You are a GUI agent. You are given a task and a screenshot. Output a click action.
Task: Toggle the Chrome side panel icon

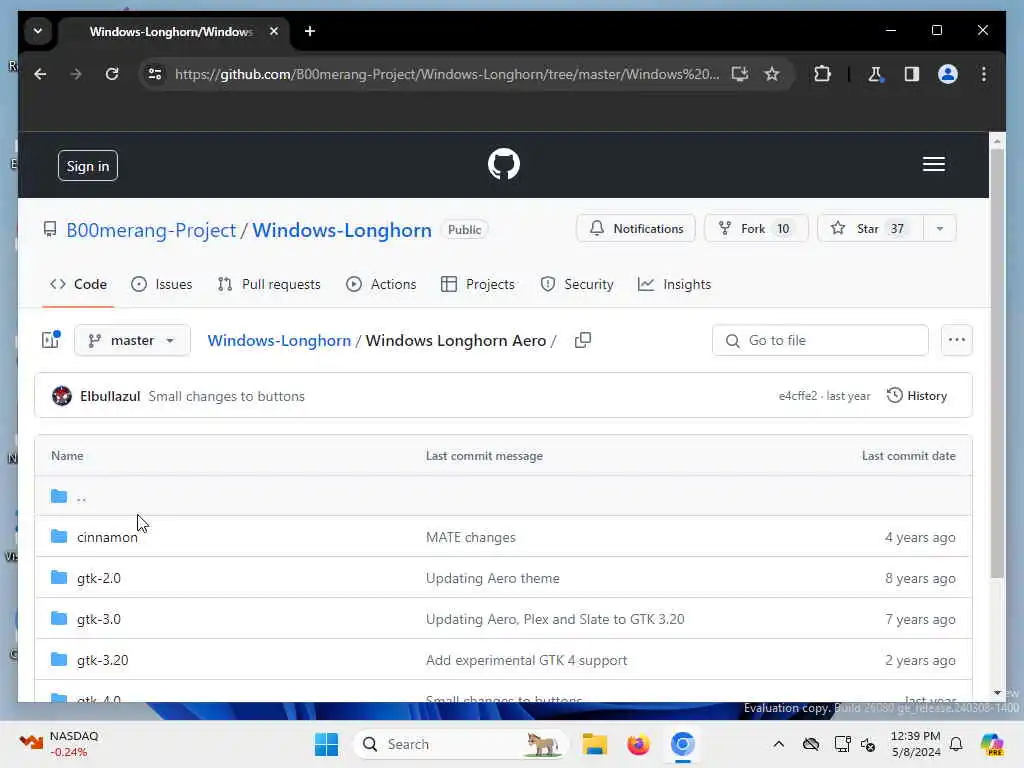point(911,74)
